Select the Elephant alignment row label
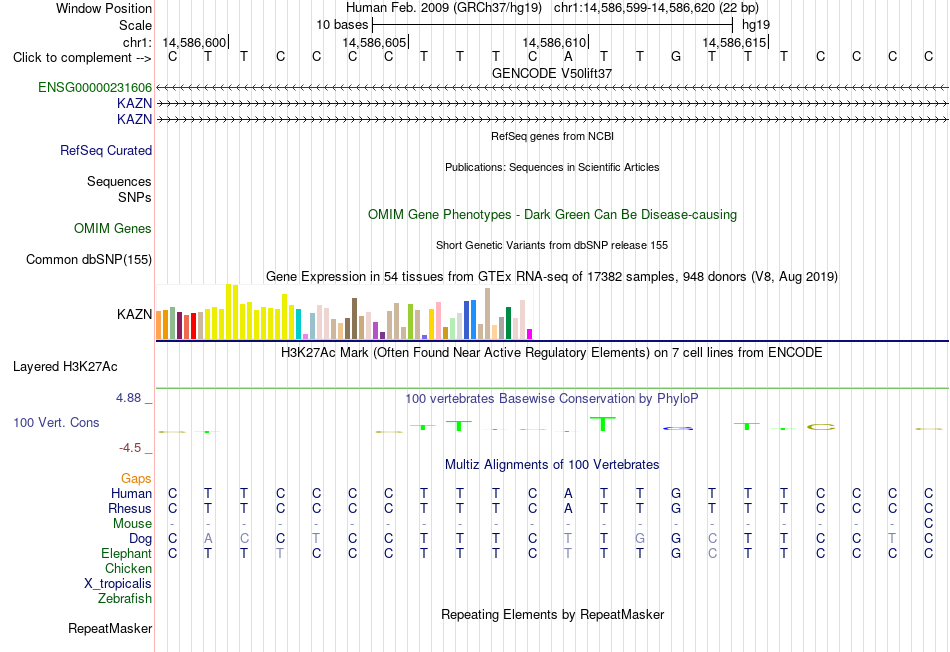Screen dimensions: 950x652 click(126, 553)
